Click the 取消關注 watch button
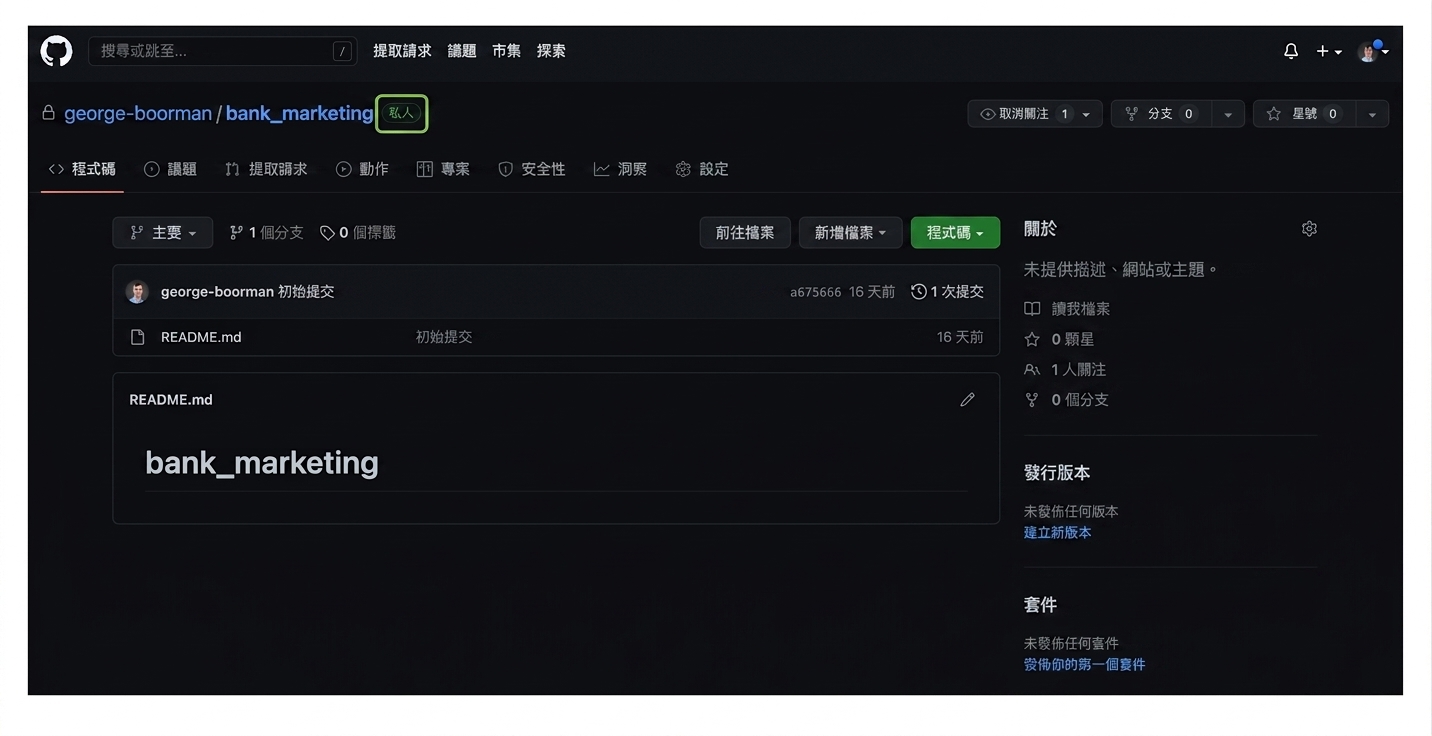Image resolution: width=1432 pixels, height=736 pixels. (1023, 114)
